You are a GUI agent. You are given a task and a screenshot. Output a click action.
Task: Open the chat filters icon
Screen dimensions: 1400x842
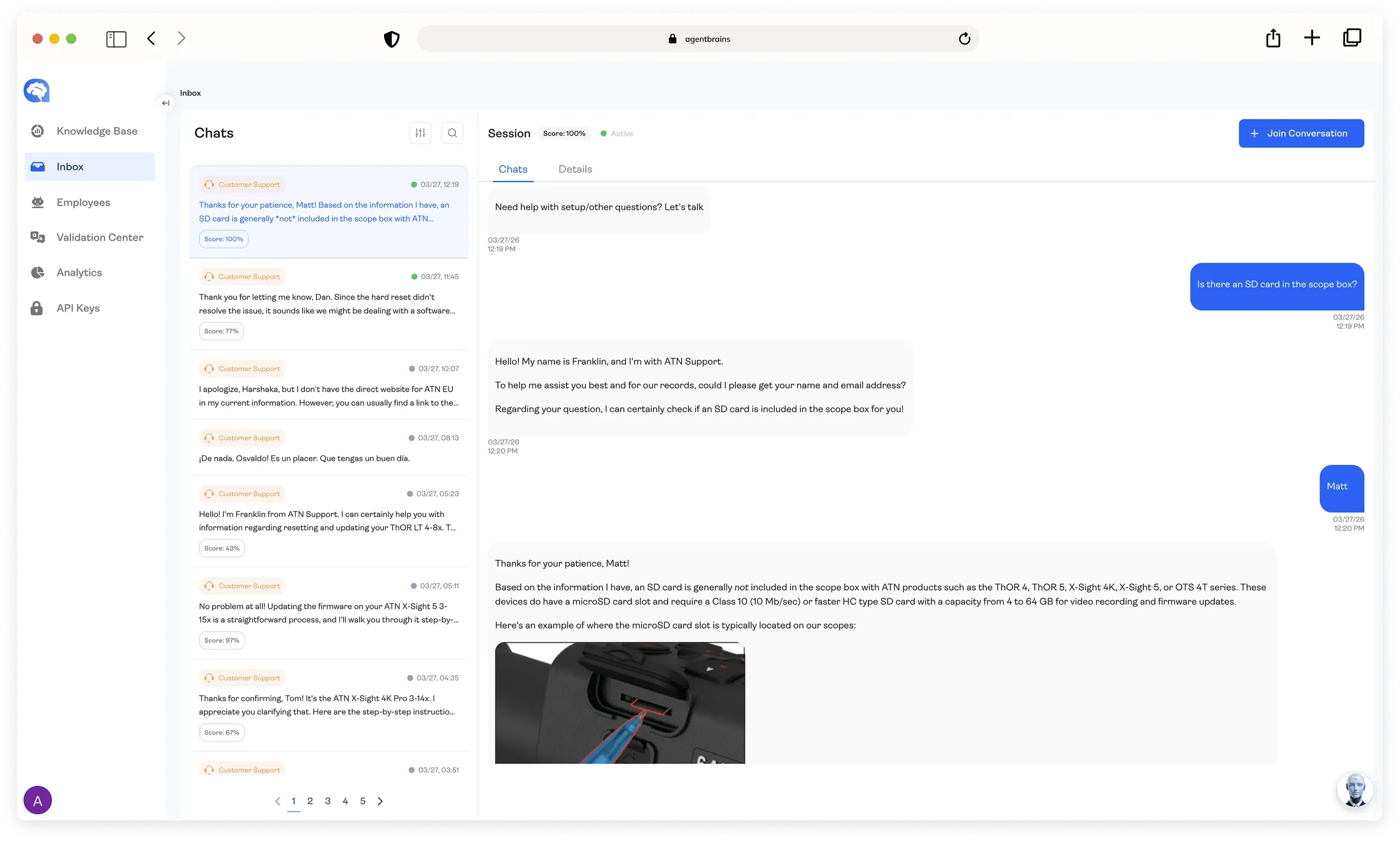[420, 133]
